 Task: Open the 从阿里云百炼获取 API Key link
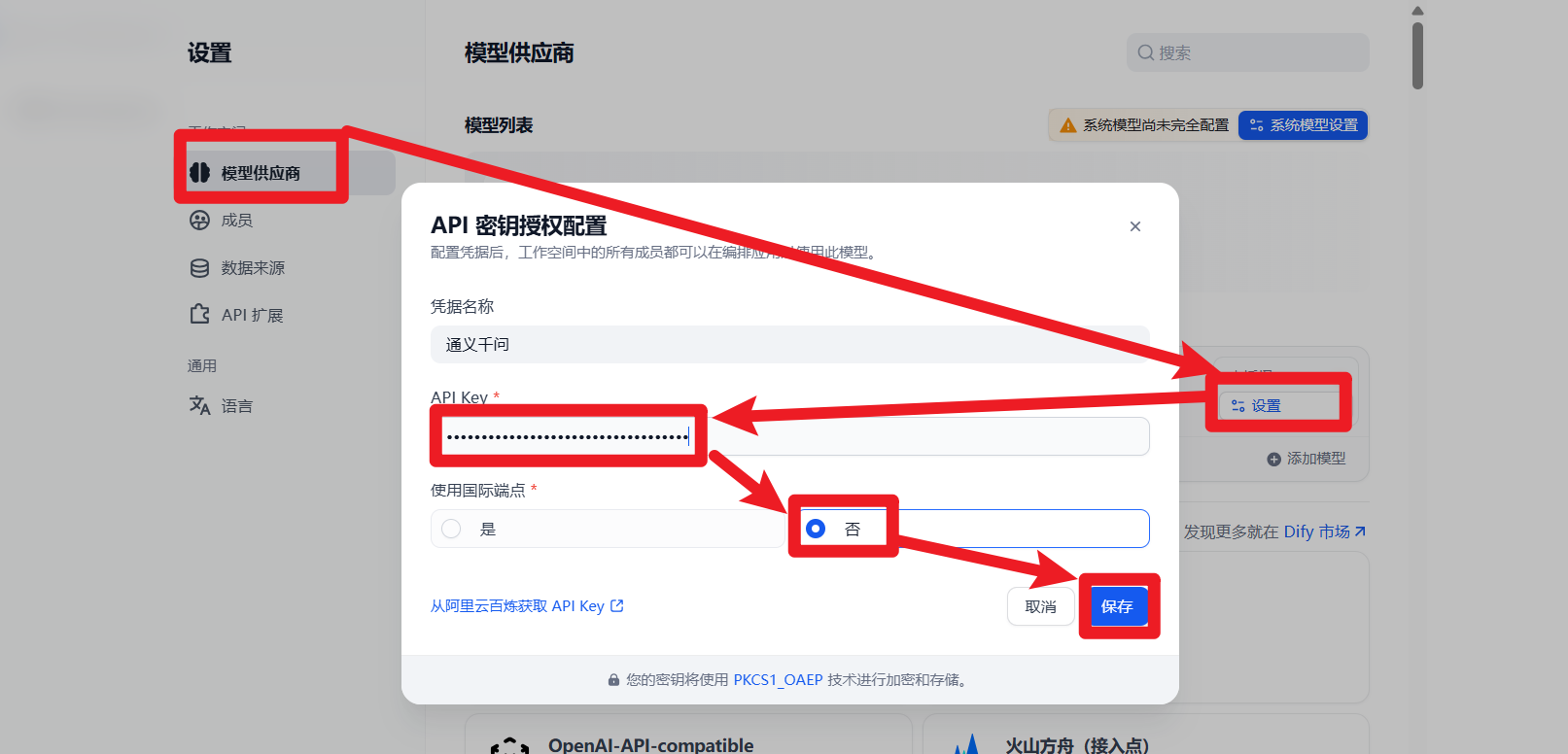[x=527, y=606]
